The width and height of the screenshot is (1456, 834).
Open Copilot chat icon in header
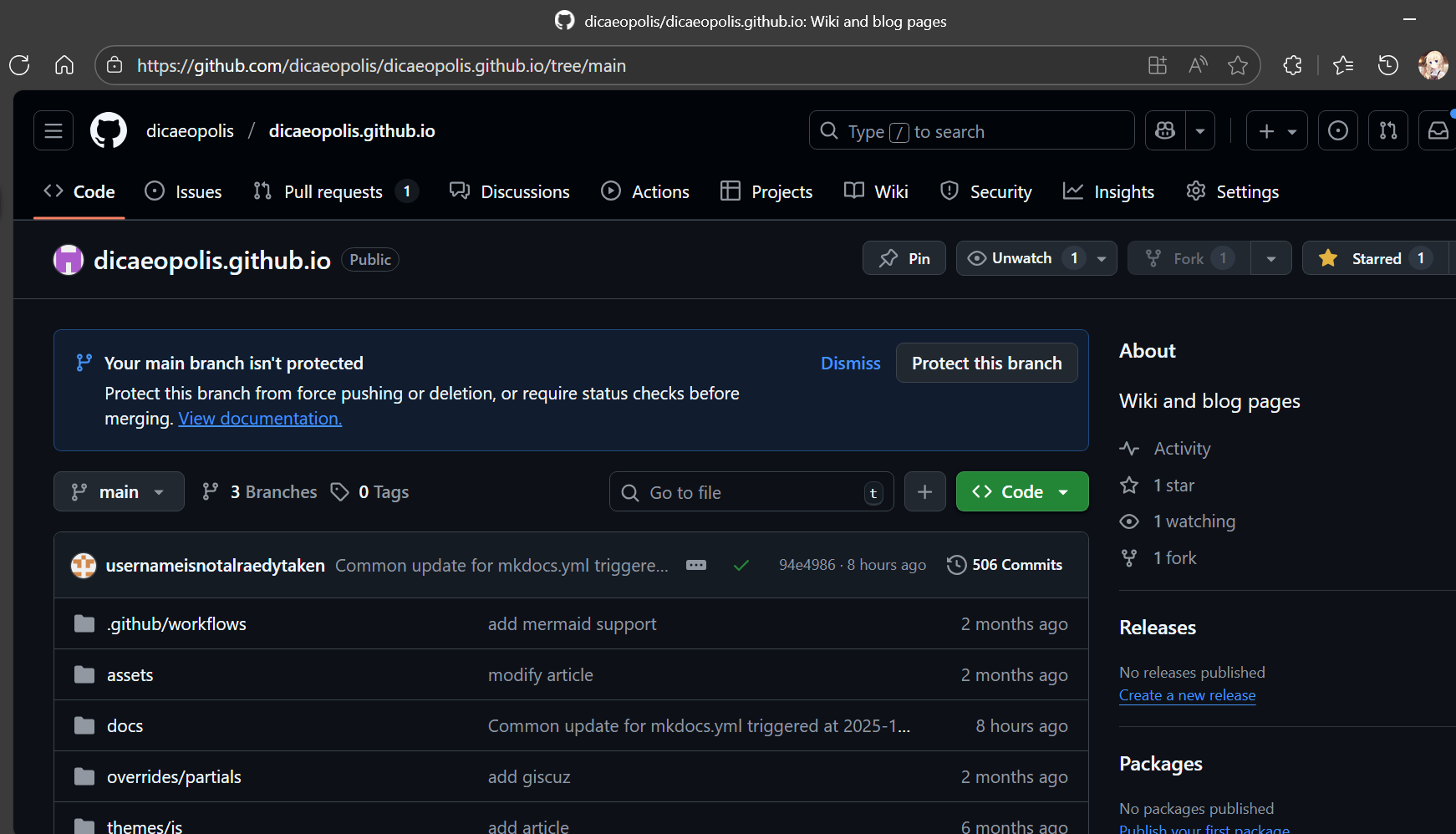click(1165, 131)
